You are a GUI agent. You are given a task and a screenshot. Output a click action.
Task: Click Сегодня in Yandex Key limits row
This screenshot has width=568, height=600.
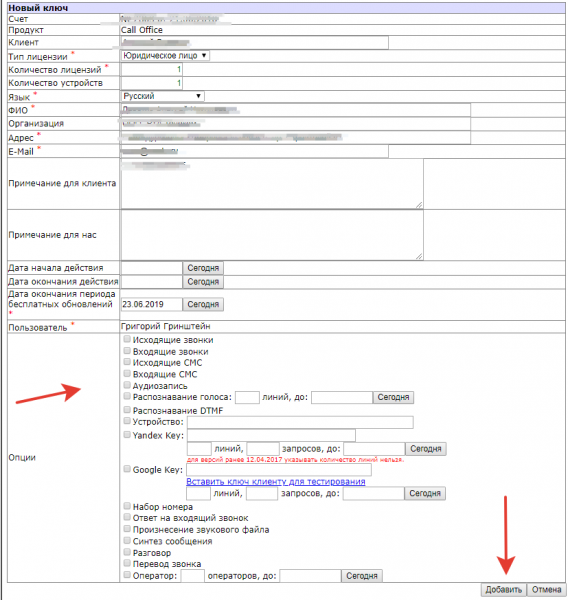[x=426, y=448]
